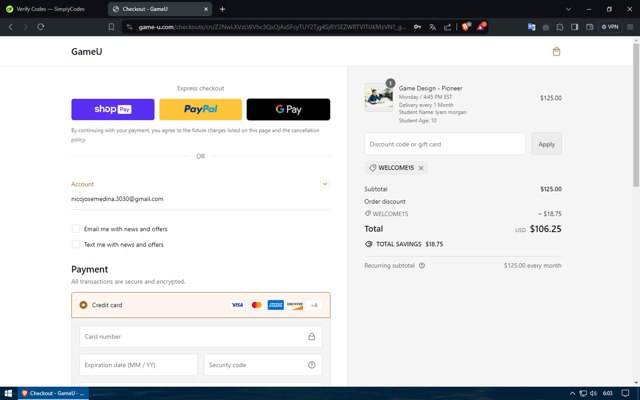
Task: Click the TOTAL SAVINGS $18.75 text
Action: click(x=409, y=244)
